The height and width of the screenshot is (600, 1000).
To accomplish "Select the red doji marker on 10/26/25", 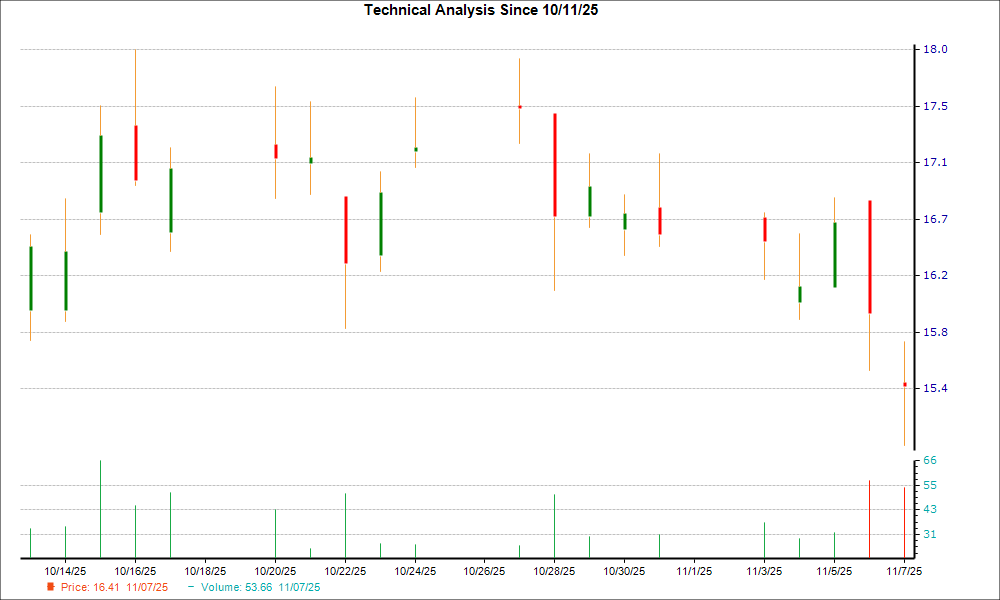I will pos(519,105).
